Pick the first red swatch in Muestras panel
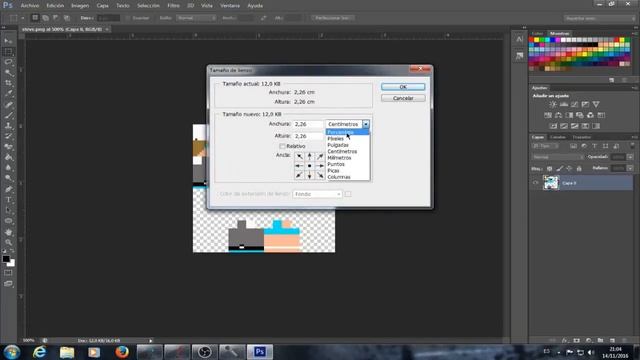The height and width of the screenshot is (360, 640). point(531,40)
